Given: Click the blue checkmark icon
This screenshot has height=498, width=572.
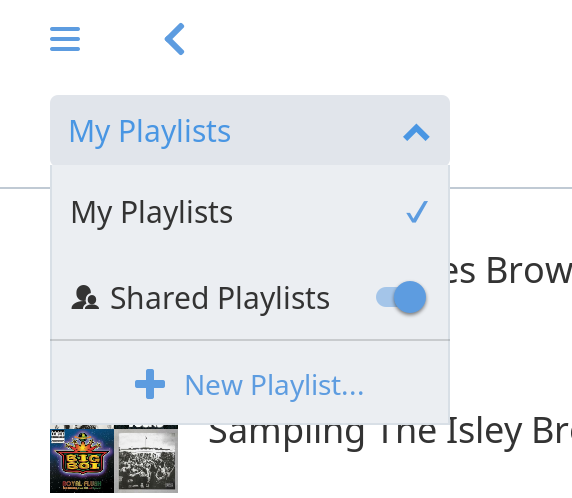Looking at the screenshot, I should pos(417,212).
